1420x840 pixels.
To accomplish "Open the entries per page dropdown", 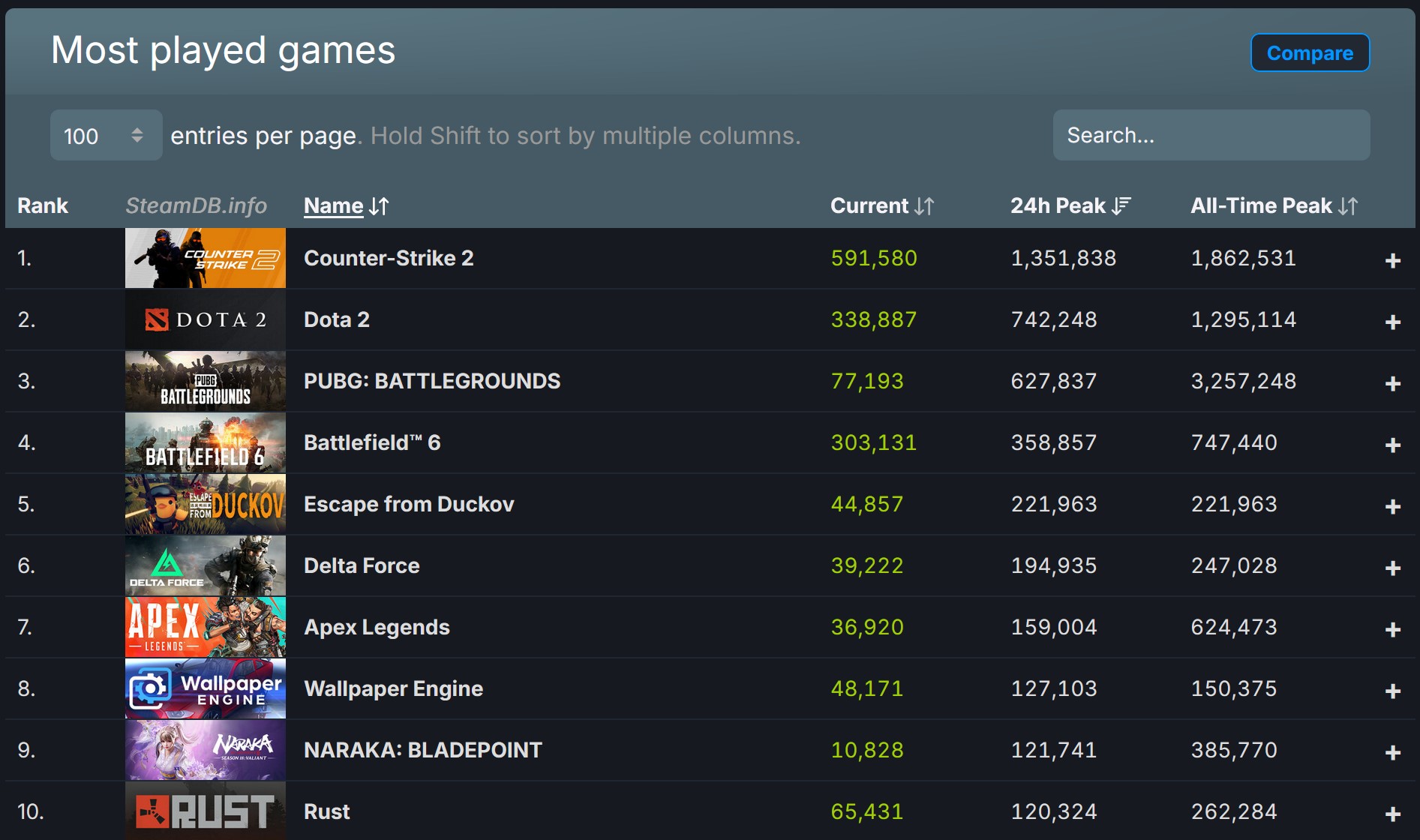I will (x=106, y=135).
